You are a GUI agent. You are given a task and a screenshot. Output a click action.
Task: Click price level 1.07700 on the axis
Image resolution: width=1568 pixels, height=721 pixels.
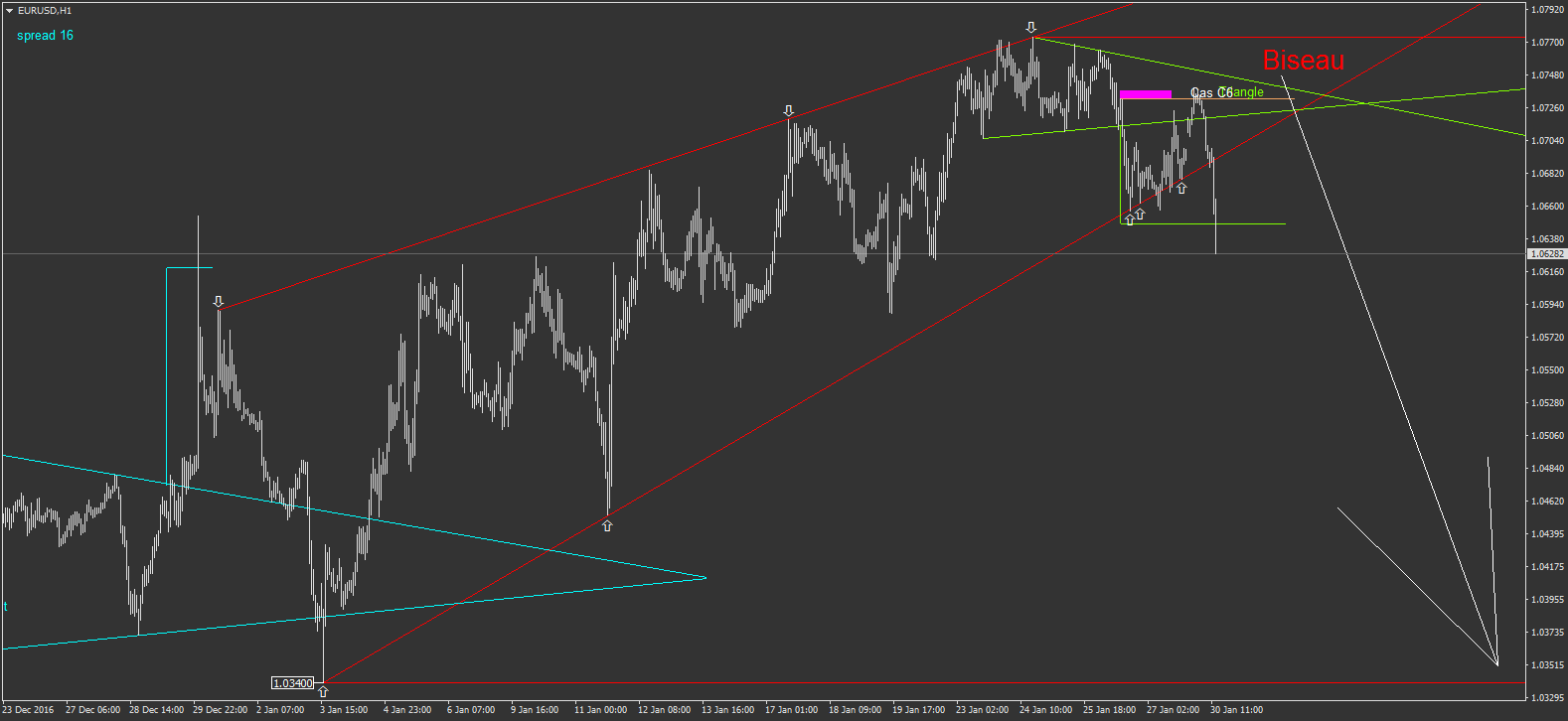(x=1549, y=43)
